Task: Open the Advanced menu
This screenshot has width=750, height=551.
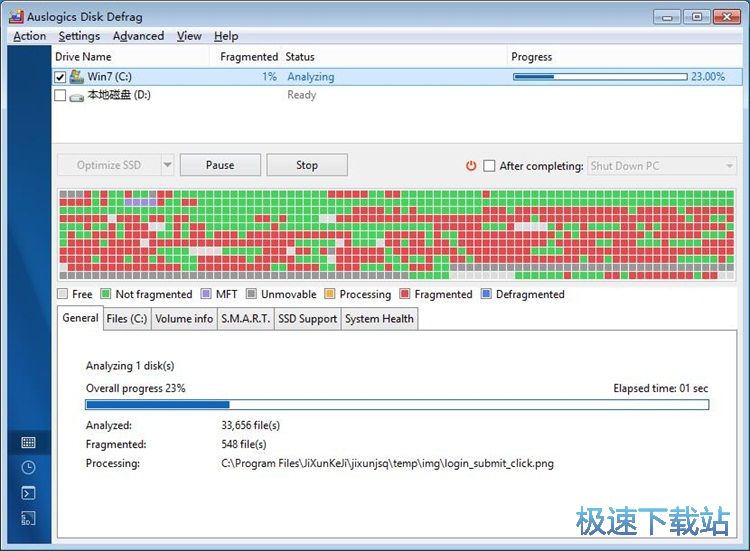Action: [x=138, y=36]
